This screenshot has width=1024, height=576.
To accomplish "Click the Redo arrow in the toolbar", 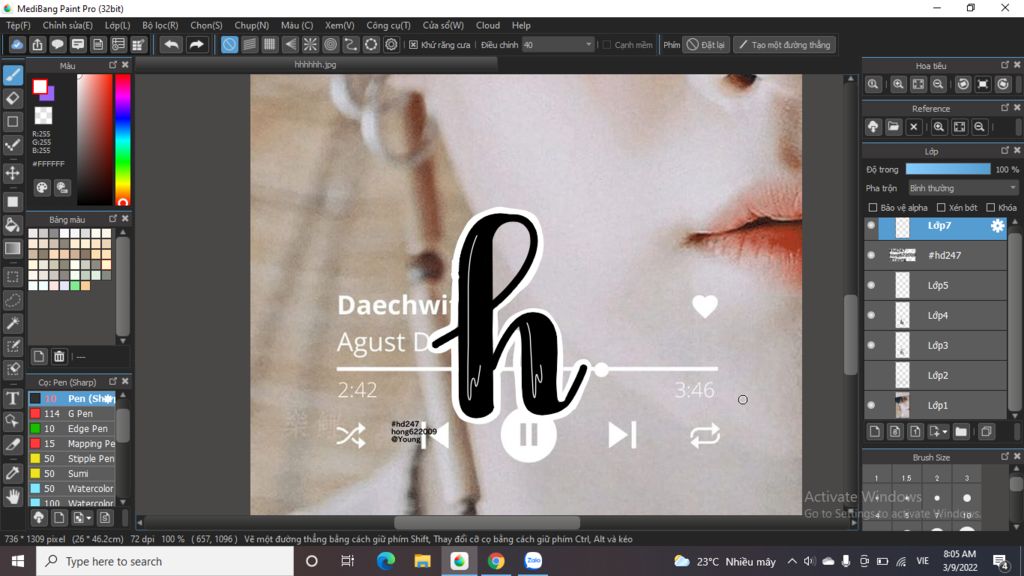I will pos(196,44).
